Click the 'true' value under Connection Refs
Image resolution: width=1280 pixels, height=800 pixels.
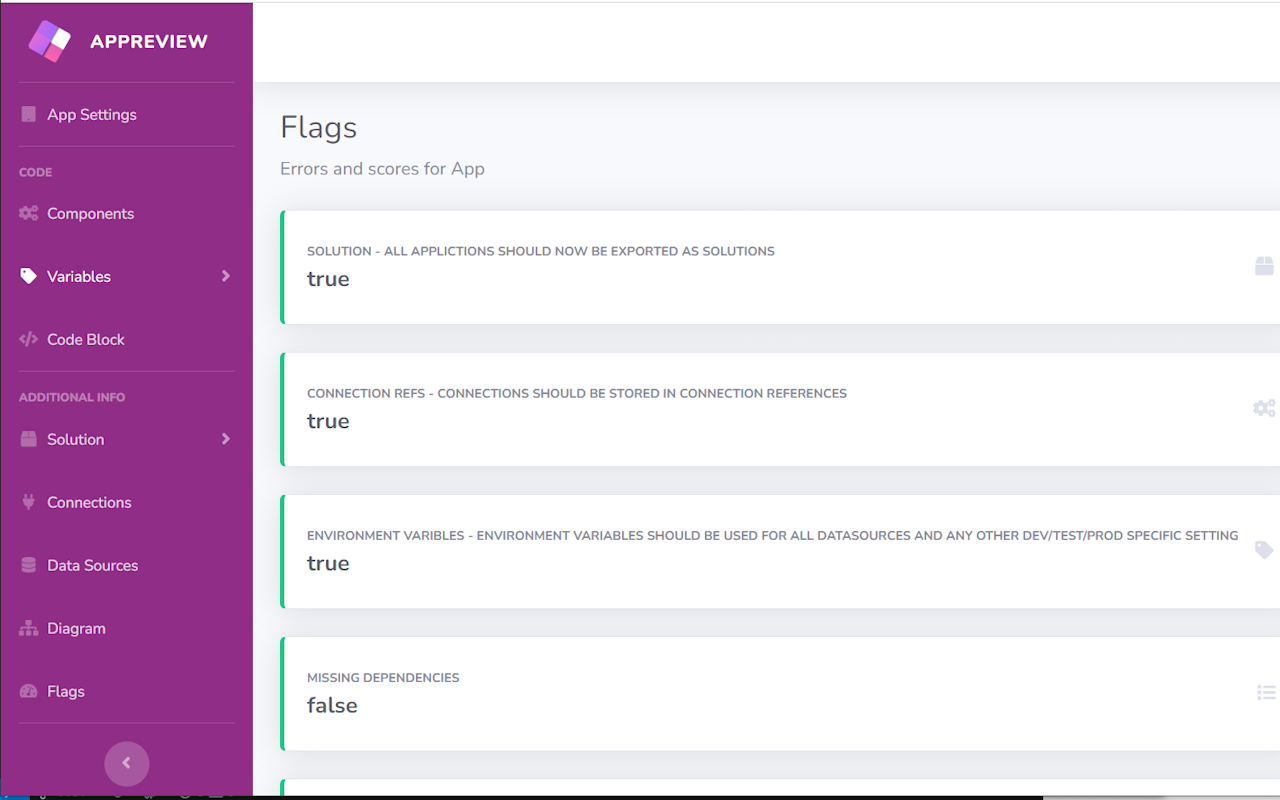pos(328,421)
